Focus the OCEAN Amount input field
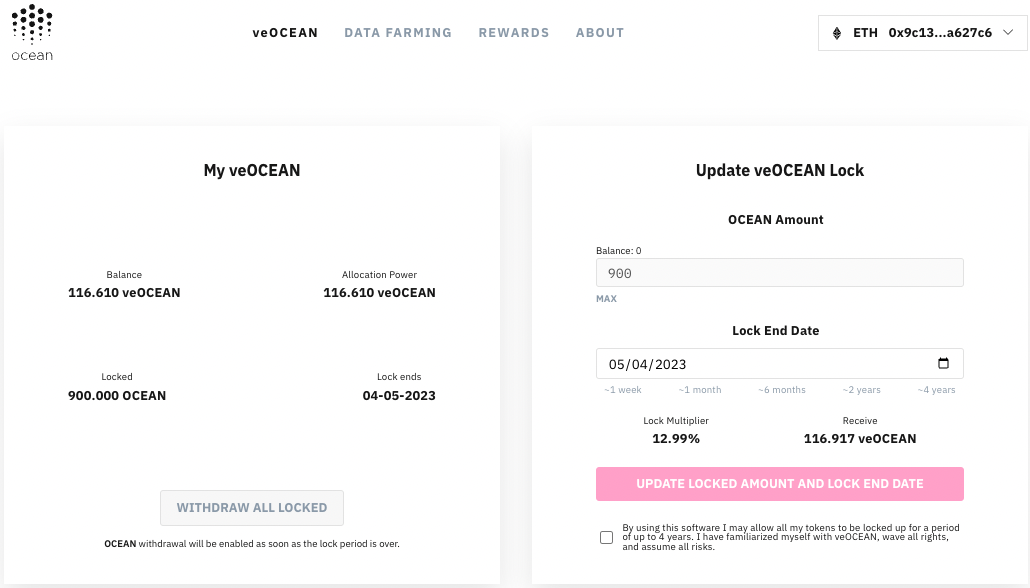This screenshot has height=588, width=1030. (x=780, y=273)
